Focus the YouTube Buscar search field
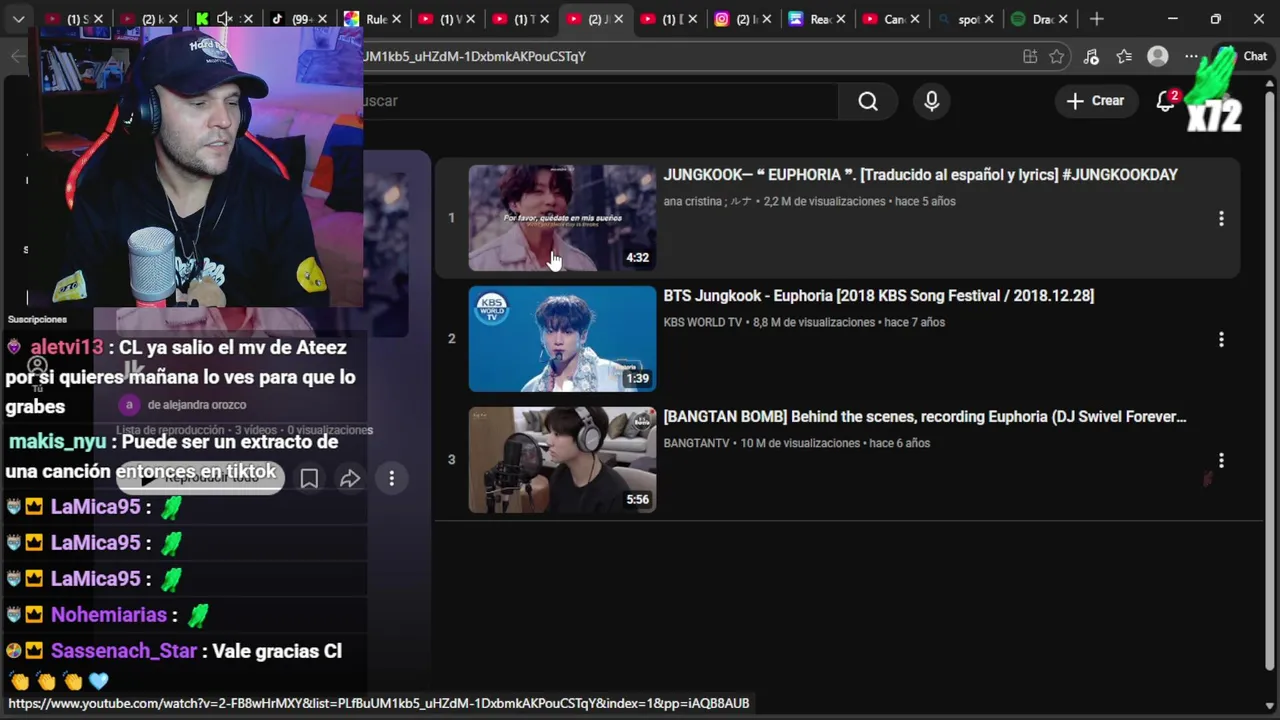Screen dimensions: 1280x720 coord(600,101)
